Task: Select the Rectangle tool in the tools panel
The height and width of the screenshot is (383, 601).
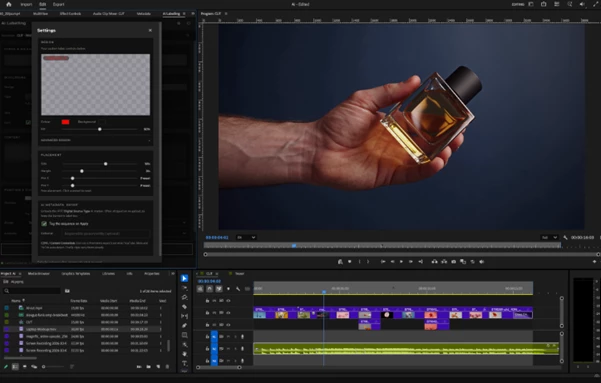Action: click(x=184, y=335)
